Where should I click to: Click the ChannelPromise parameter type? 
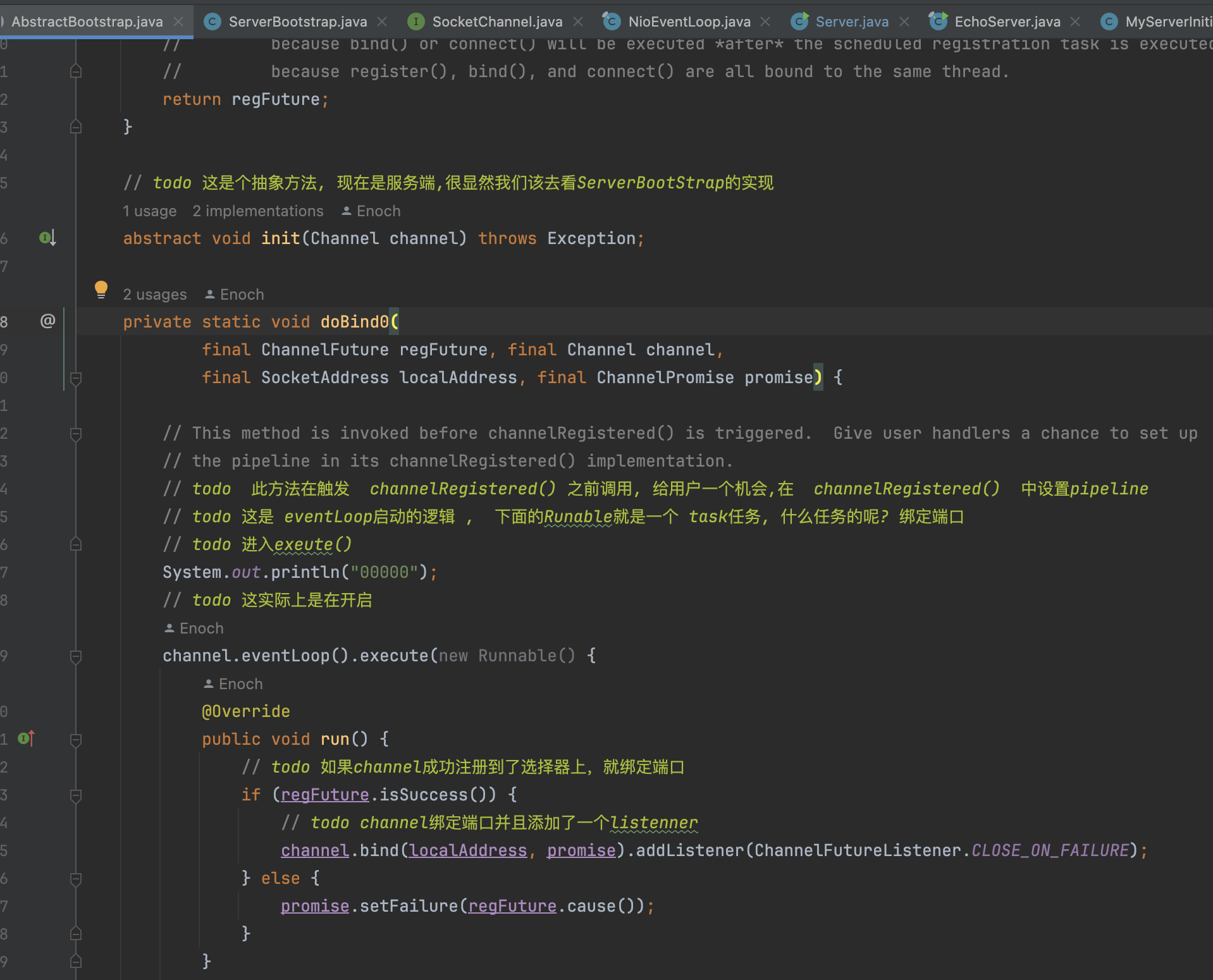pos(665,377)
